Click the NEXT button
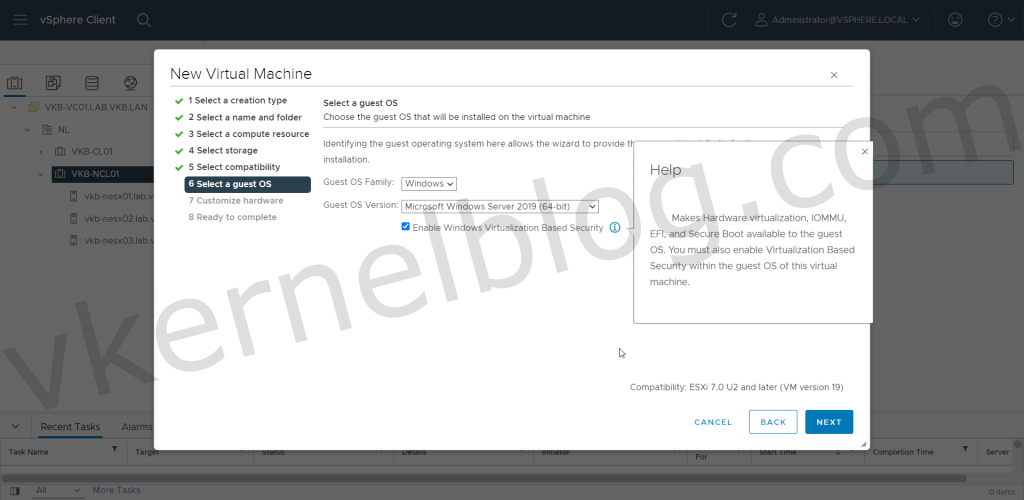1024x500 pixels. pyautogui.click(x=829, y=422)
